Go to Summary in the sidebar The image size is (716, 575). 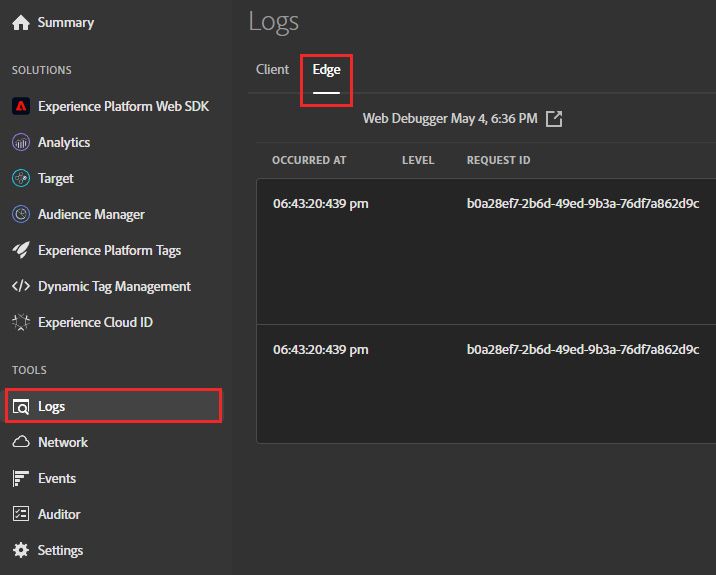(x=66, y=22)
